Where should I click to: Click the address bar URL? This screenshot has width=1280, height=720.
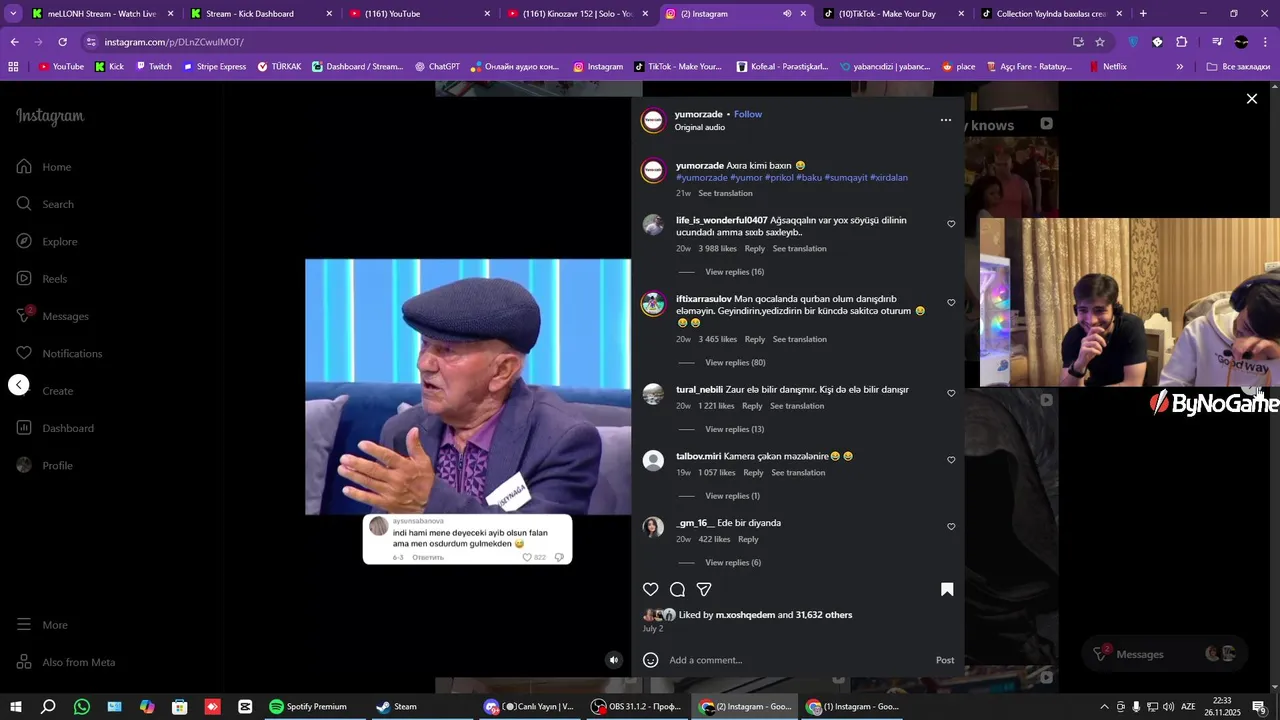pos(174,42)
